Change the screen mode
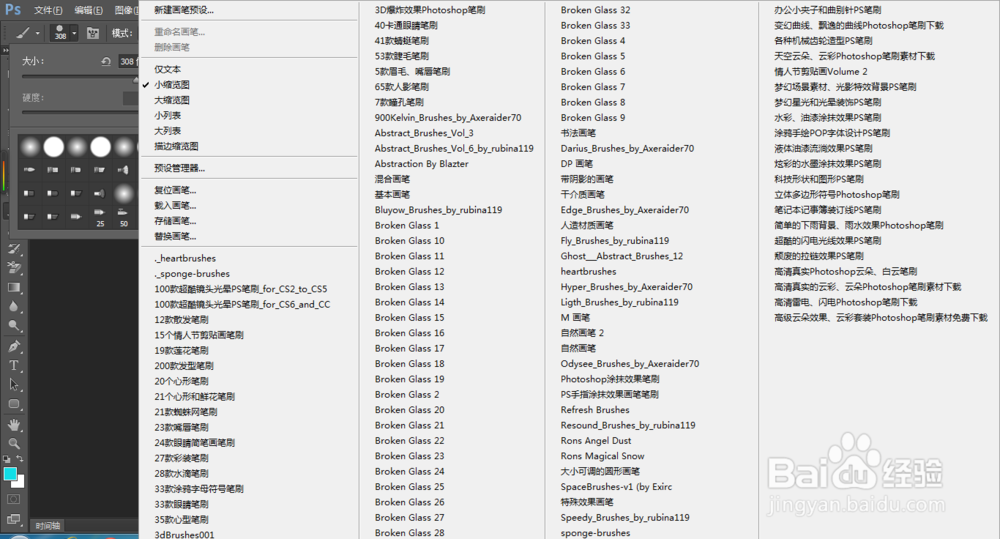This screenshot has height=539, width=1000. point(14,520)
